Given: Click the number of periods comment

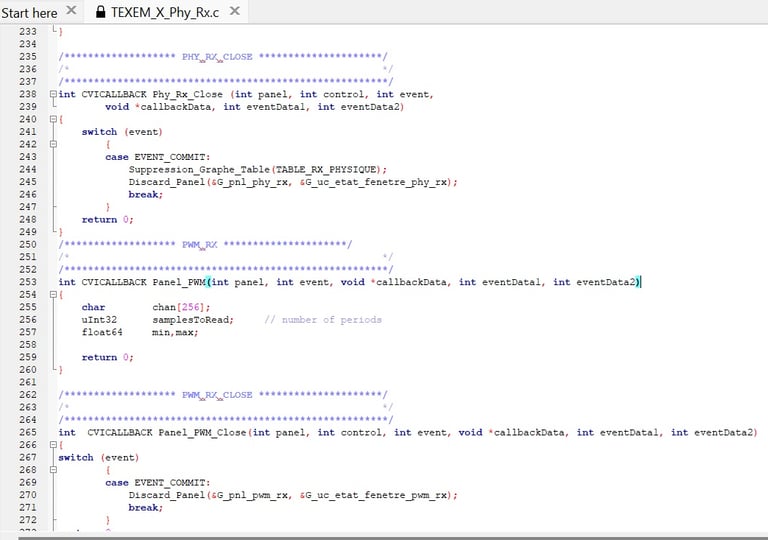Looking at the screenshot, I should 323,319.
